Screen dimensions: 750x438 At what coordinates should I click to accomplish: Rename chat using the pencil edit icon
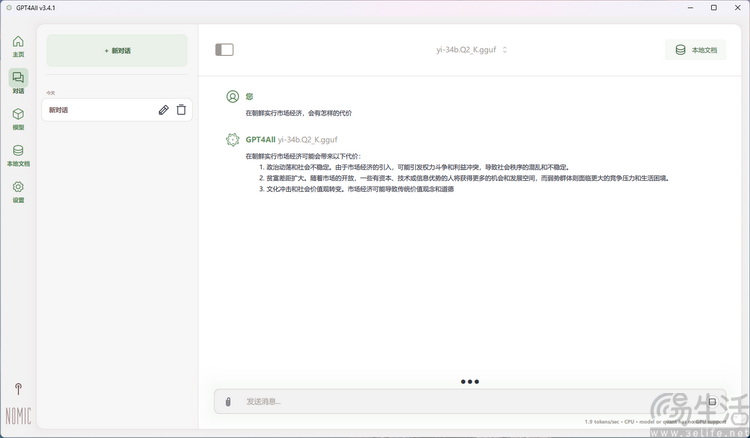164,110
